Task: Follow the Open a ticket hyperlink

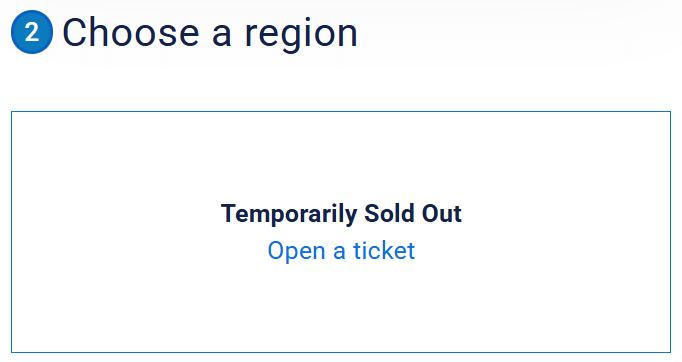Action: 341,251
